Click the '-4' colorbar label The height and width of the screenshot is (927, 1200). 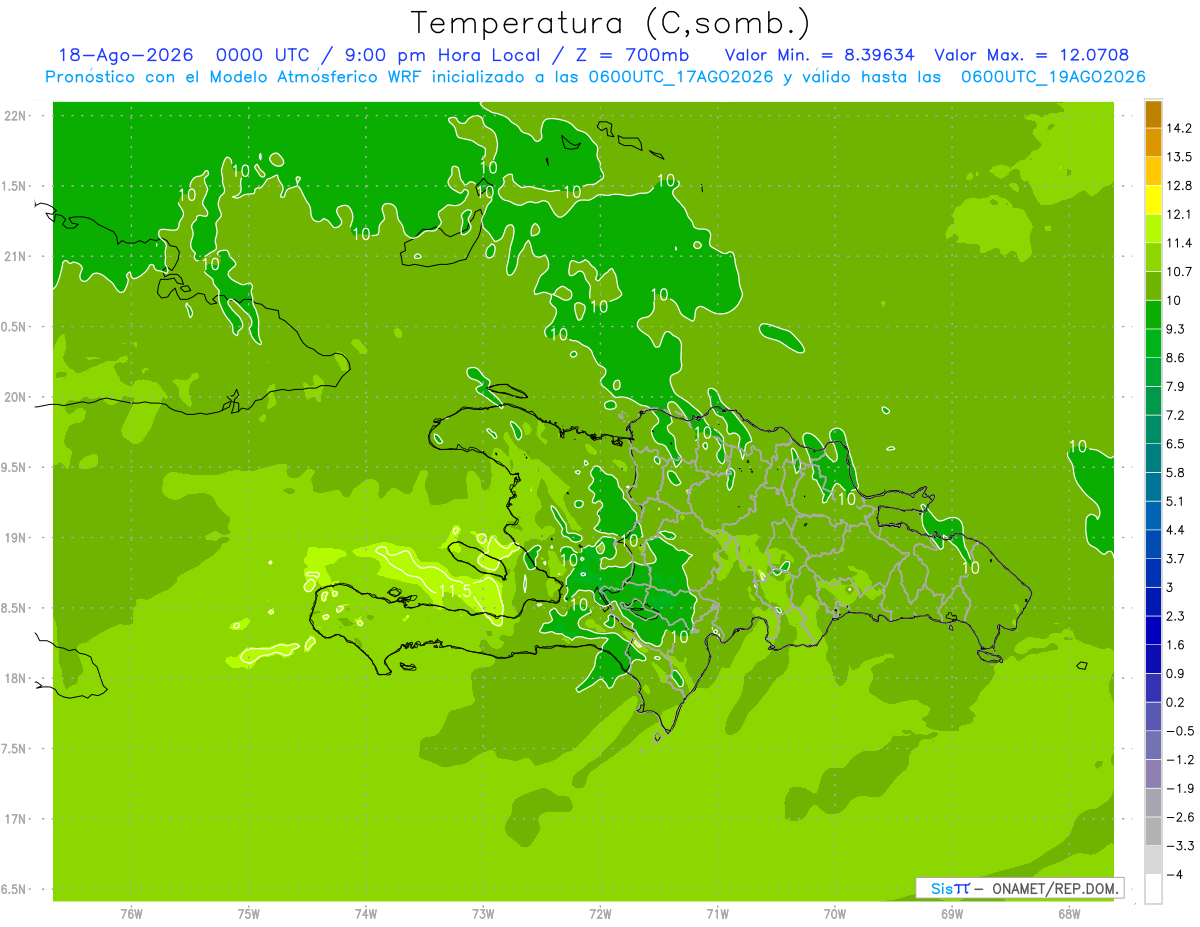(x=1173, y=874)
